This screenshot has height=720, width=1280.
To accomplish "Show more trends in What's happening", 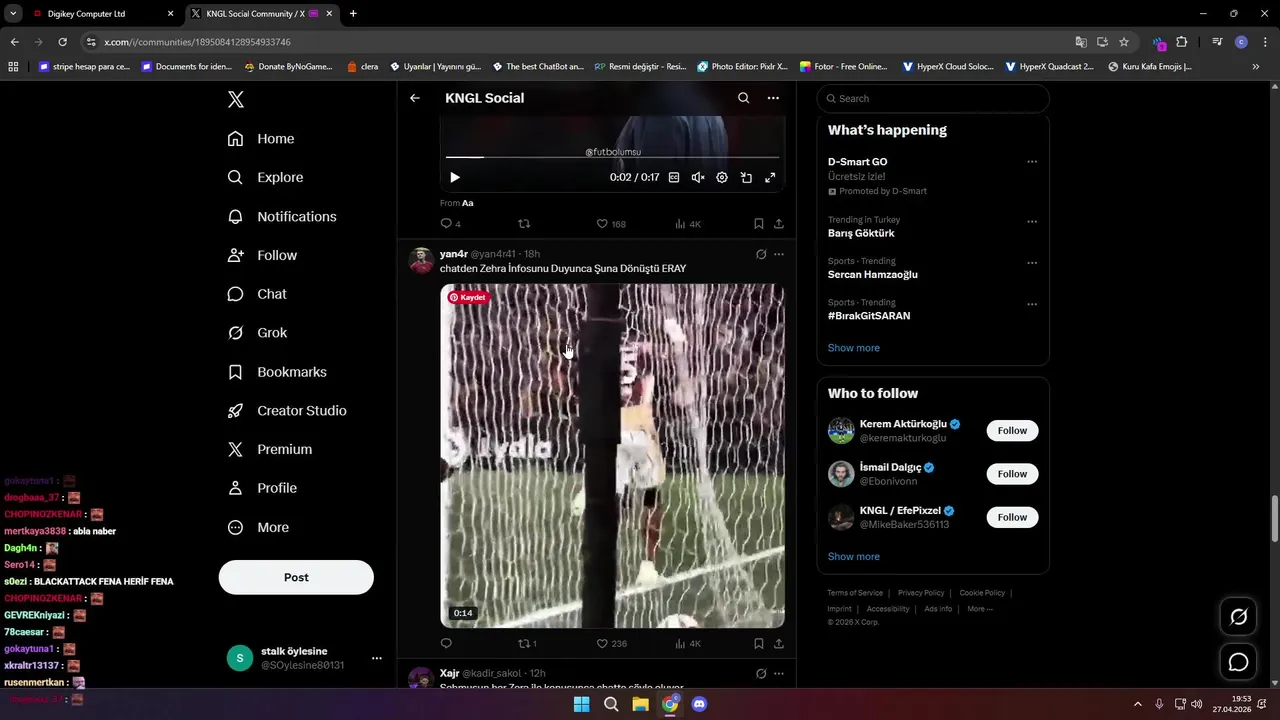I will coord(854,348).
